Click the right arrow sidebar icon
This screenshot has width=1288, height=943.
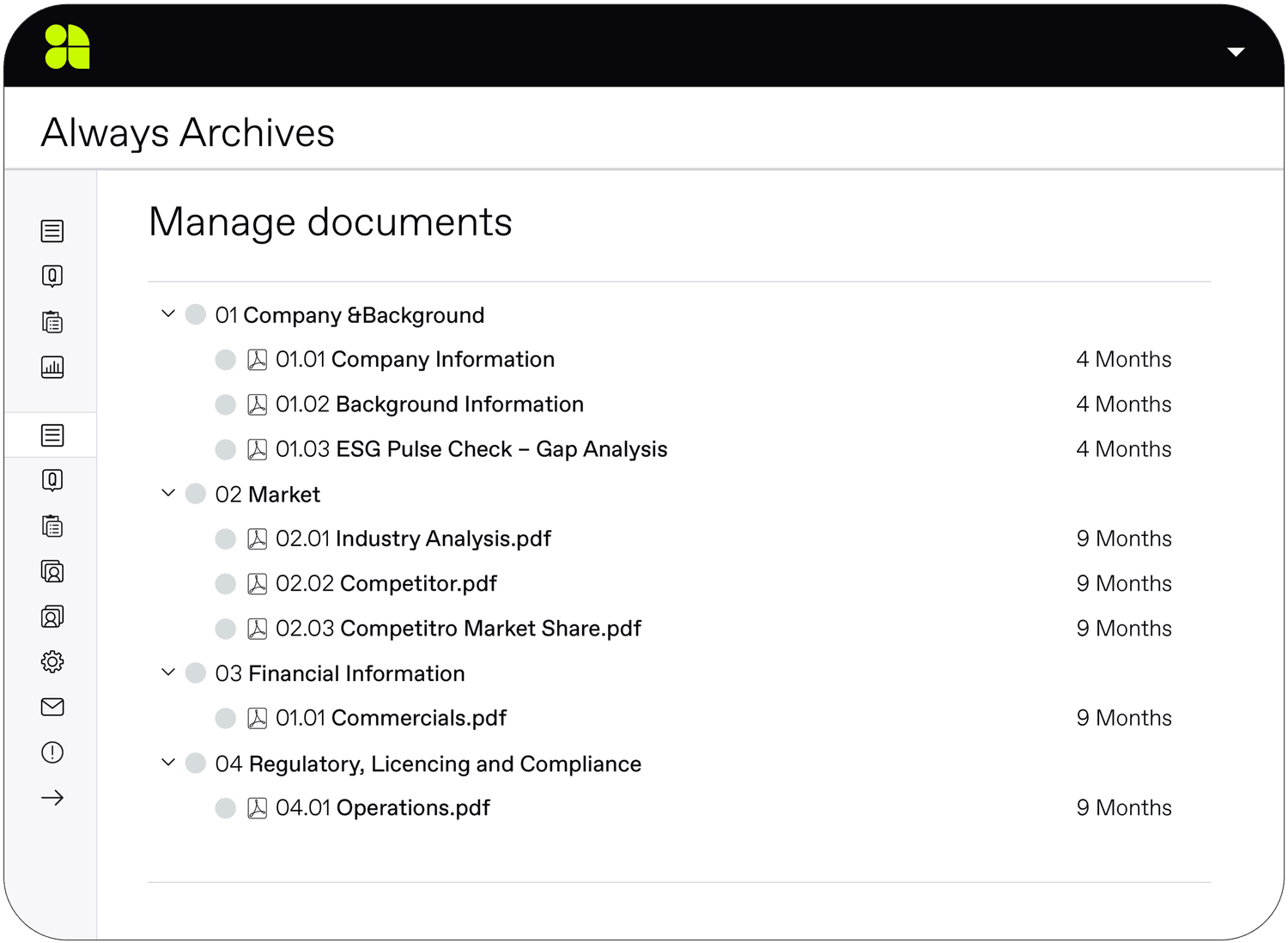pyautogui.click(x=52, y=798)
